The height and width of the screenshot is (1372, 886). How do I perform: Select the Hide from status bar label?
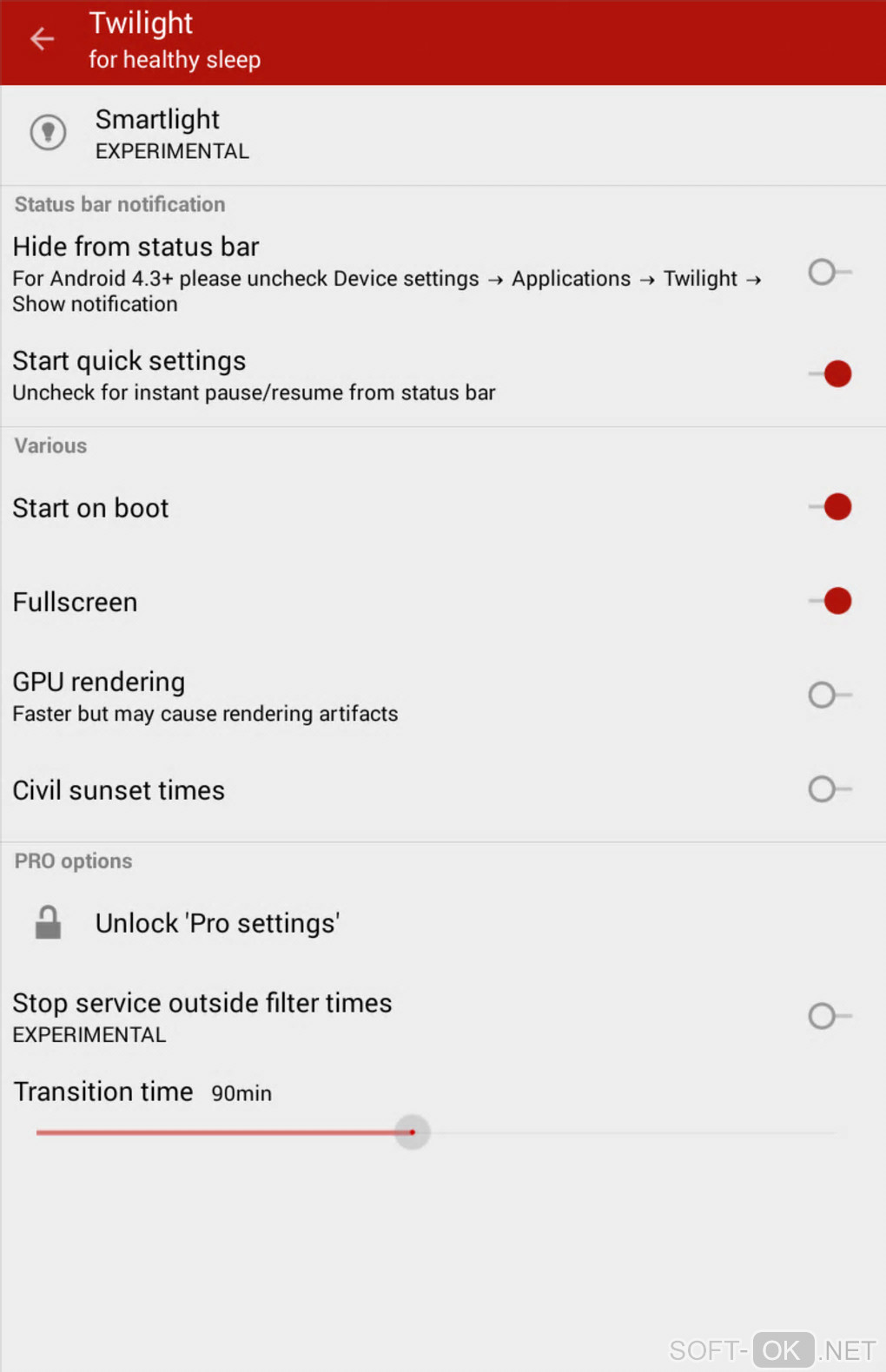136,247
